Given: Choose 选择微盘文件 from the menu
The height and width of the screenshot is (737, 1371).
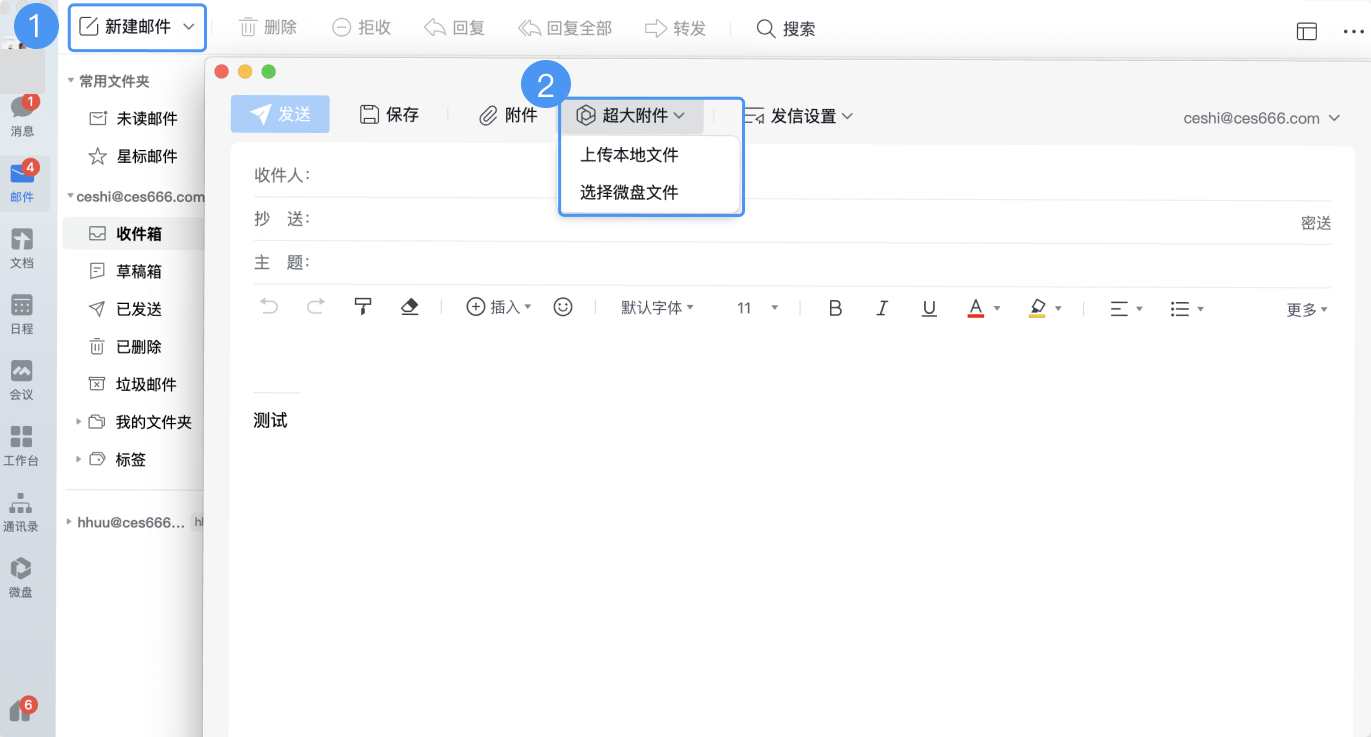Looking at the screenshot, I should [x=630, y=192].
